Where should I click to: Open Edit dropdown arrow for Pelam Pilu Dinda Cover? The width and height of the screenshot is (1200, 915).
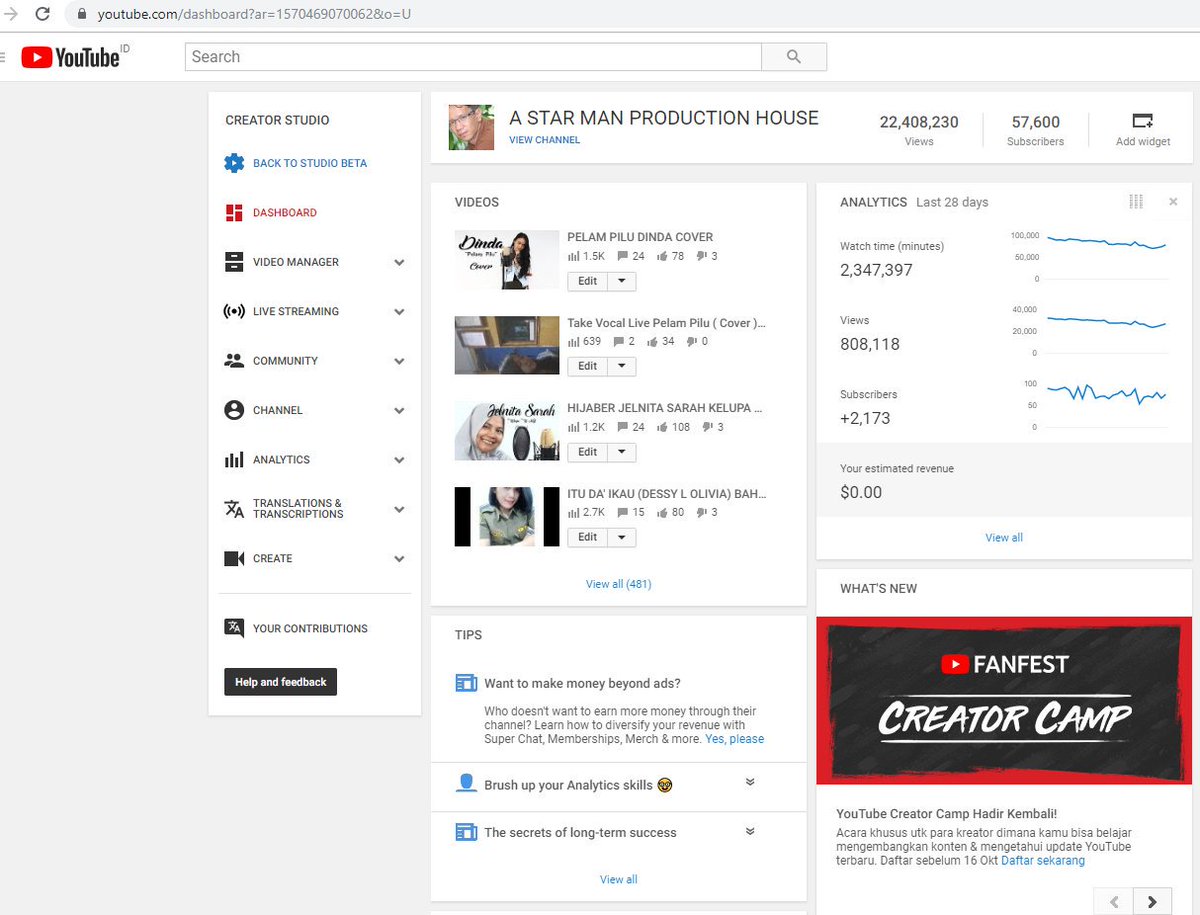point(621,281)
